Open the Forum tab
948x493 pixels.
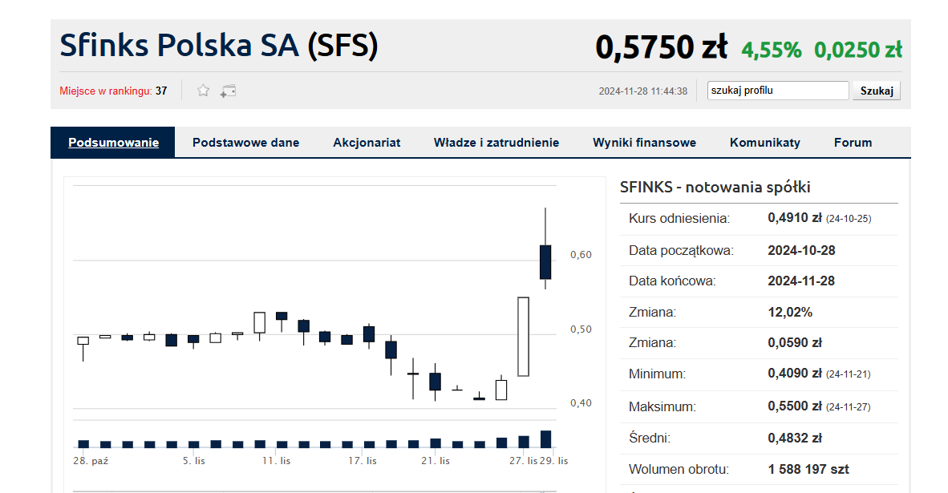pyautogui.click(x=853, y=143)
